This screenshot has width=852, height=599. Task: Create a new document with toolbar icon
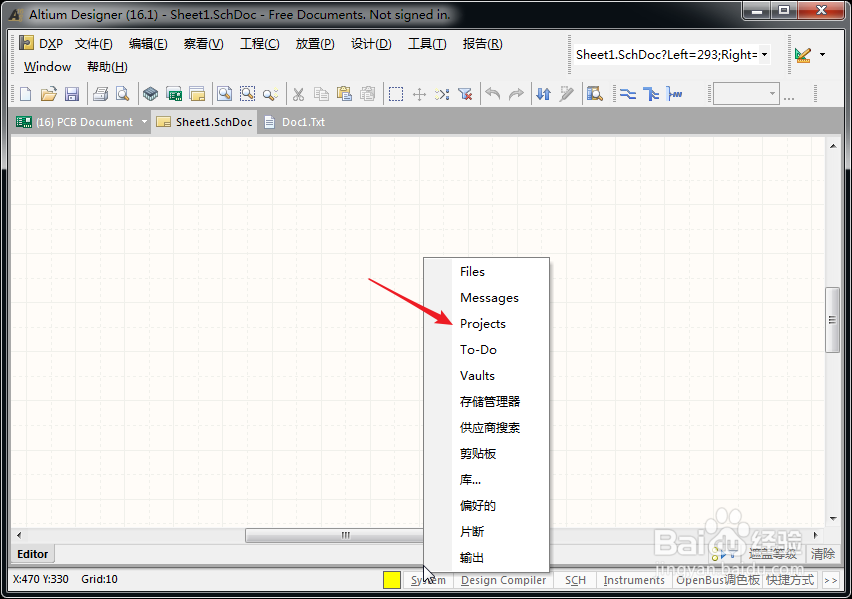(26, 94)
